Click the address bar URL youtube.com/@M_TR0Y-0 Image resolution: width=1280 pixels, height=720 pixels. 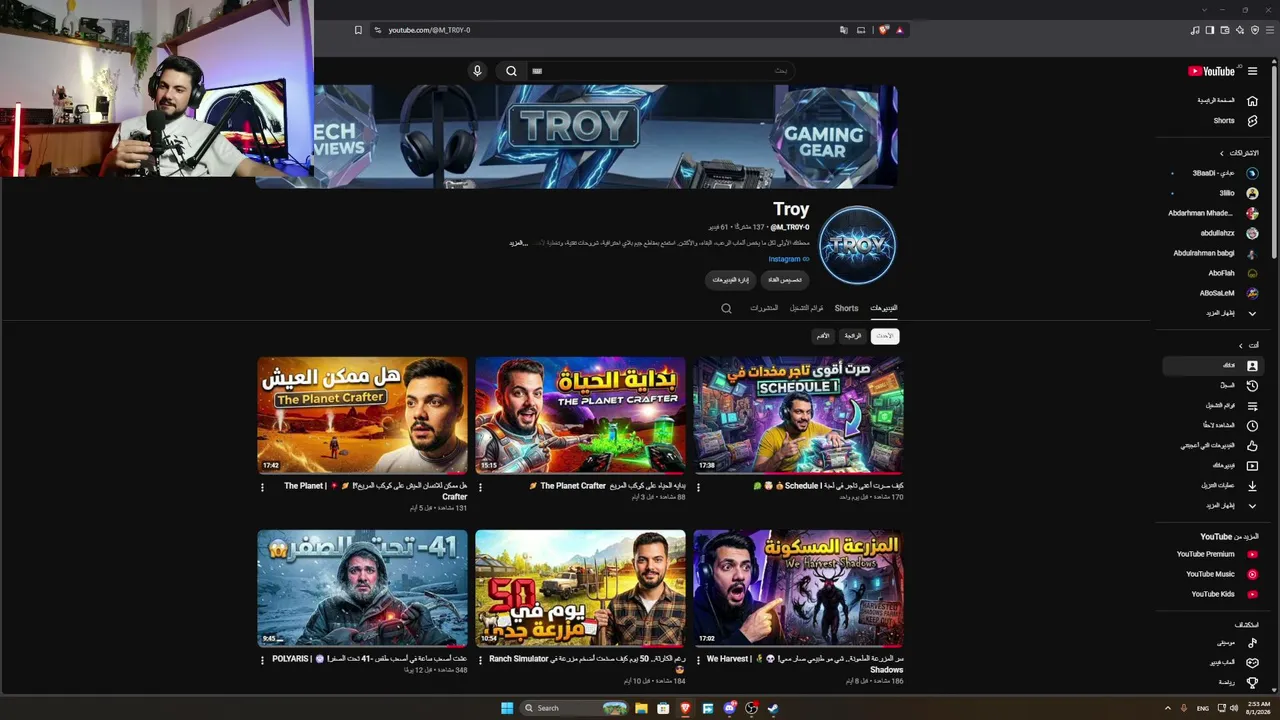tap(429, 30)
